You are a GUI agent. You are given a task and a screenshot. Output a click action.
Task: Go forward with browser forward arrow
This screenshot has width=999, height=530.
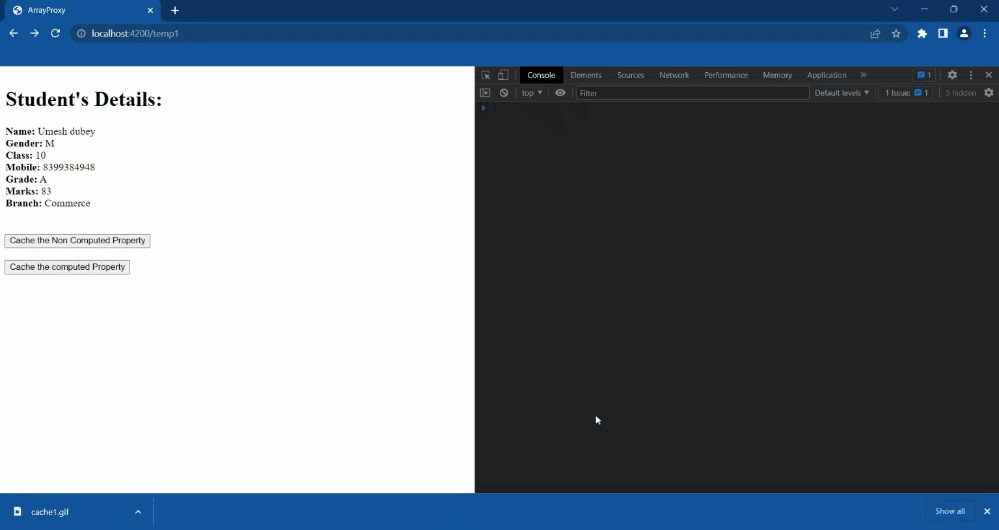pos(34,33)
